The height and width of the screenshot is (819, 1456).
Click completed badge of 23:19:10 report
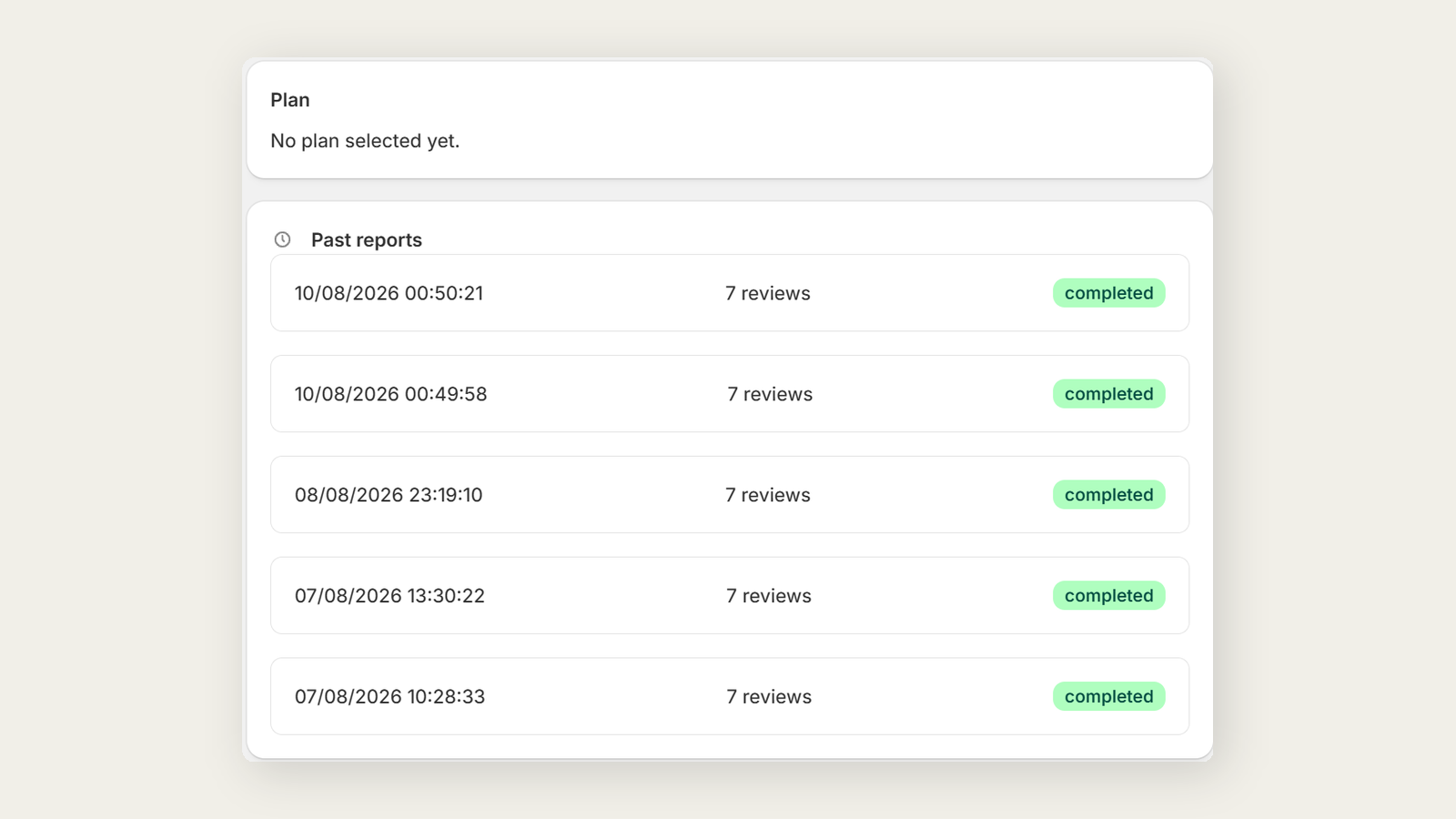tap(1108, 495)
